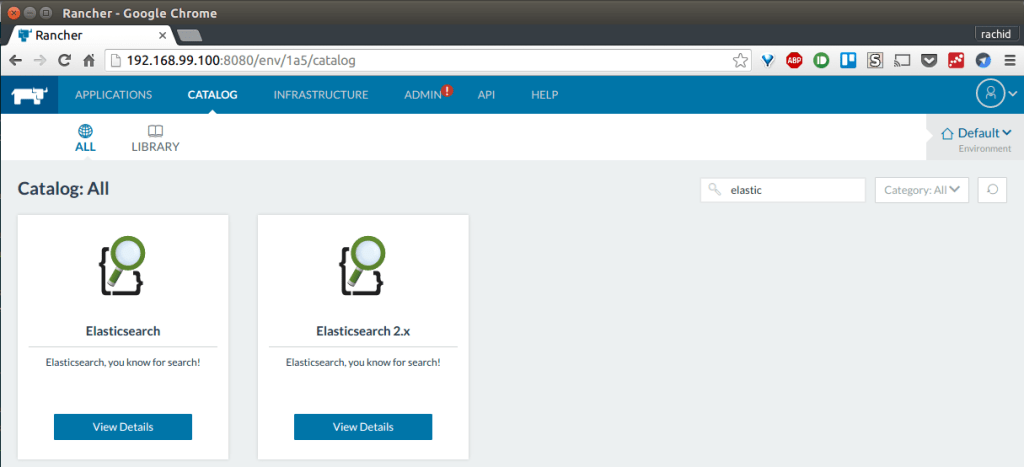Open the APPLICATIONS menu
Image resolution: width=1024 pixels, height=467 pixels.
[114, 95]
